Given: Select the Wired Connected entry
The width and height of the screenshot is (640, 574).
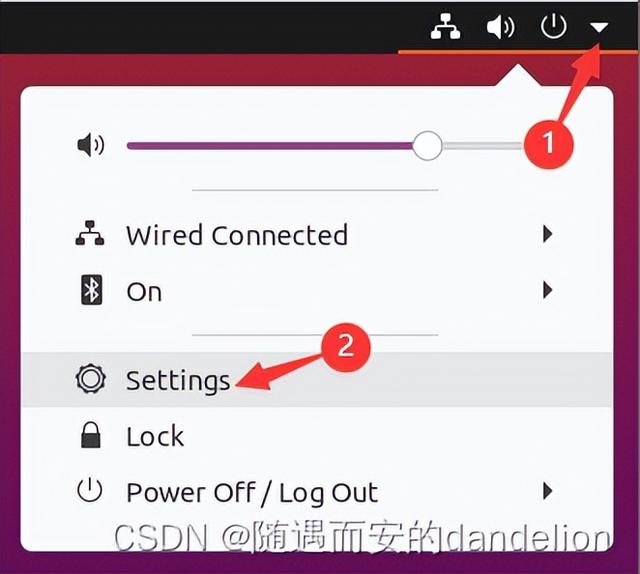Looking at the screenshot, I should tap(317, 235).
